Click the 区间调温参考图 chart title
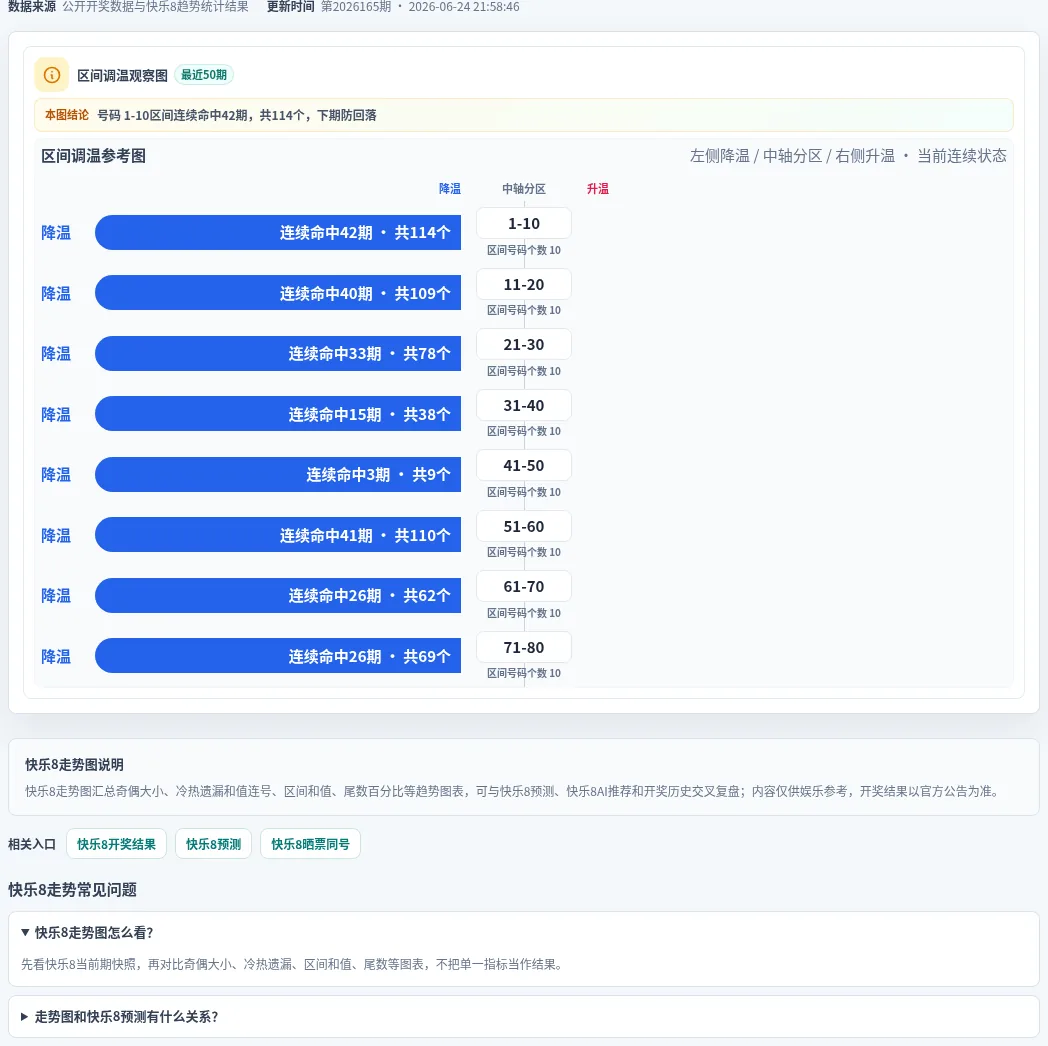The height and width of the screenshot is (1046, 1048). click(94, 156)
